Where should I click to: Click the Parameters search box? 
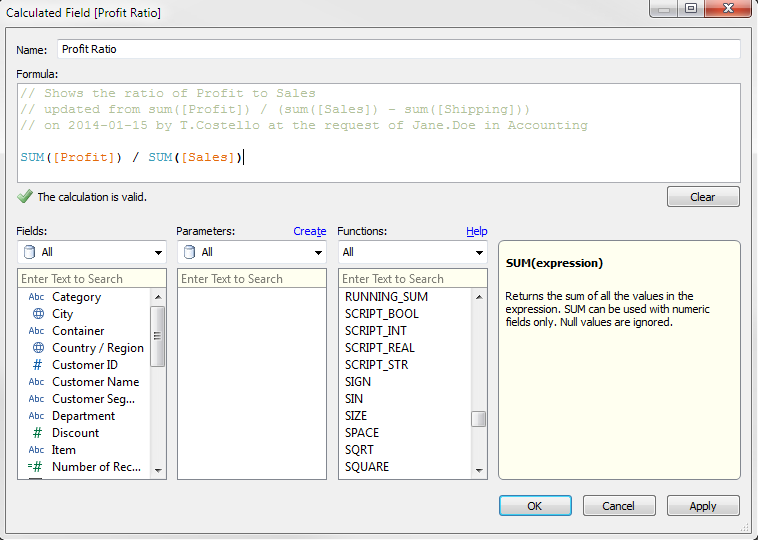coord(252,278)
